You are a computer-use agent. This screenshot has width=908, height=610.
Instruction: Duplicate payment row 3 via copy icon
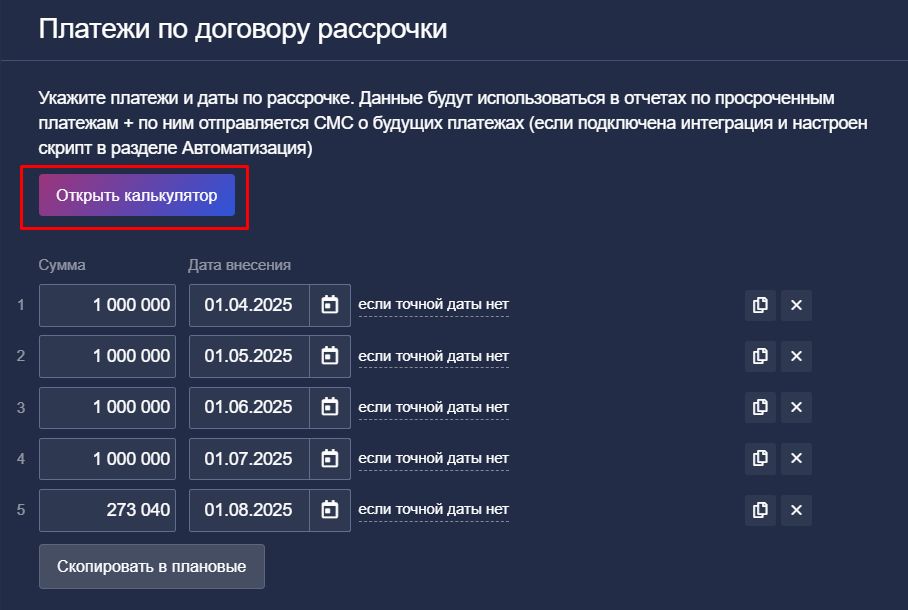(x=760, y=407)
